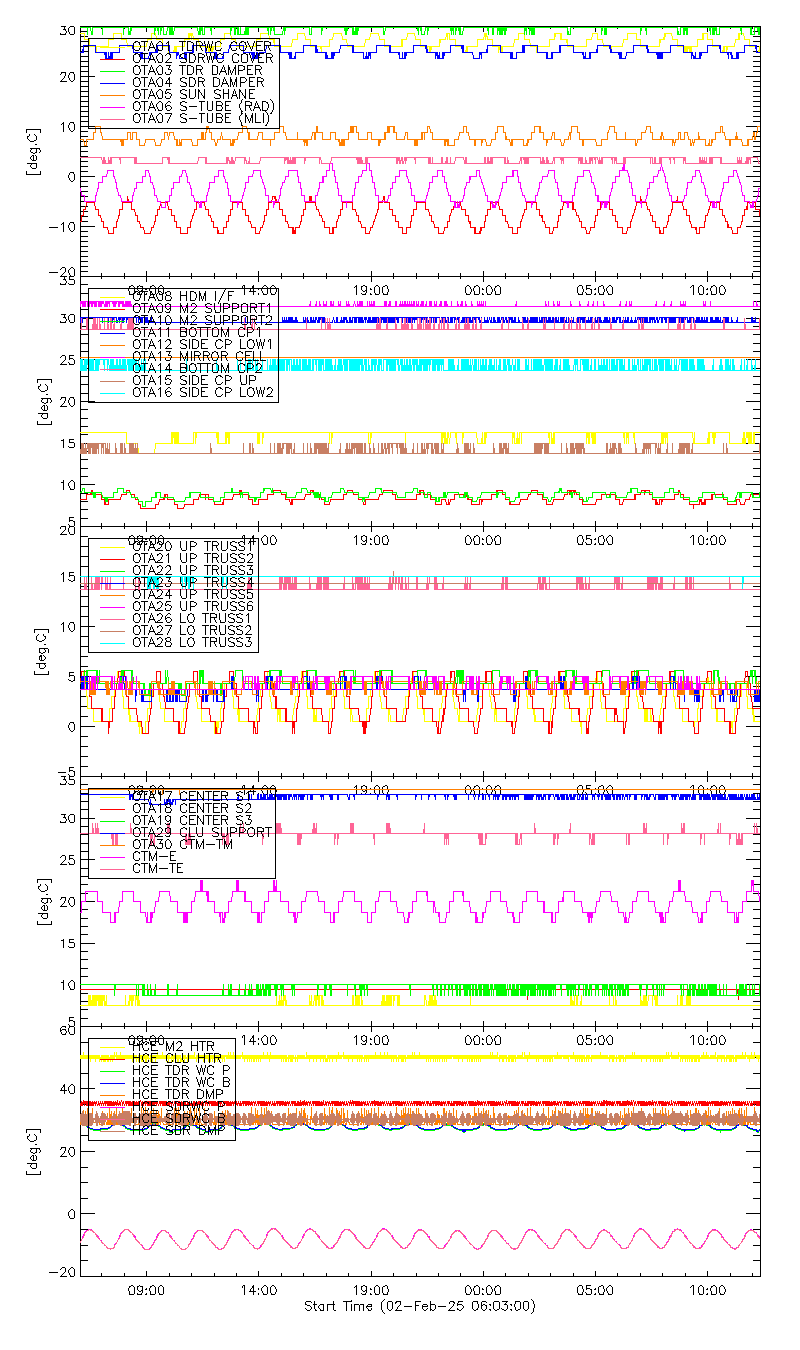Click the y-axis tick label '60'
Image resolution: width=800 pixels, height=1350 pixels.
pyautogui.click(x=68, y=1032)
